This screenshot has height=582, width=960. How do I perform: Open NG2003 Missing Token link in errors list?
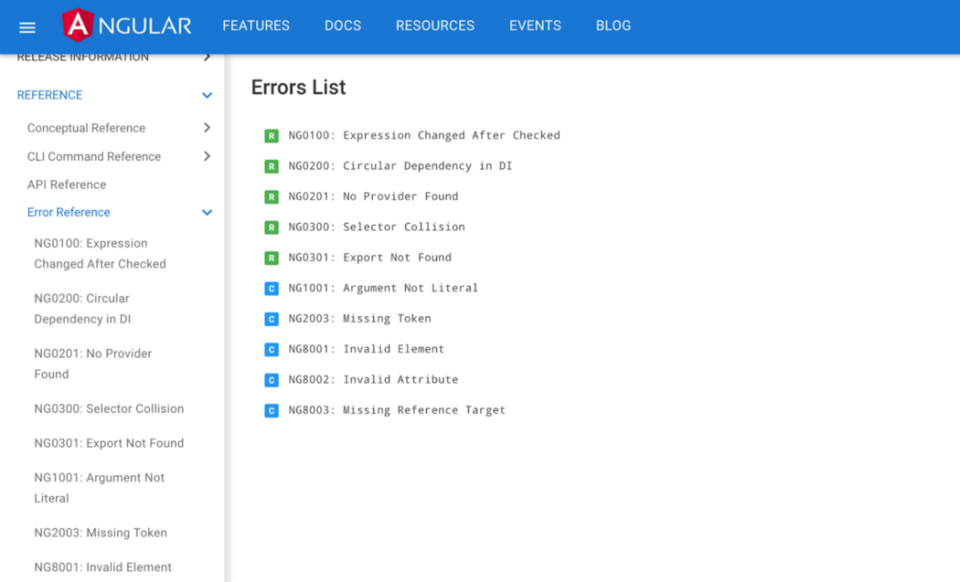[360, 318]
